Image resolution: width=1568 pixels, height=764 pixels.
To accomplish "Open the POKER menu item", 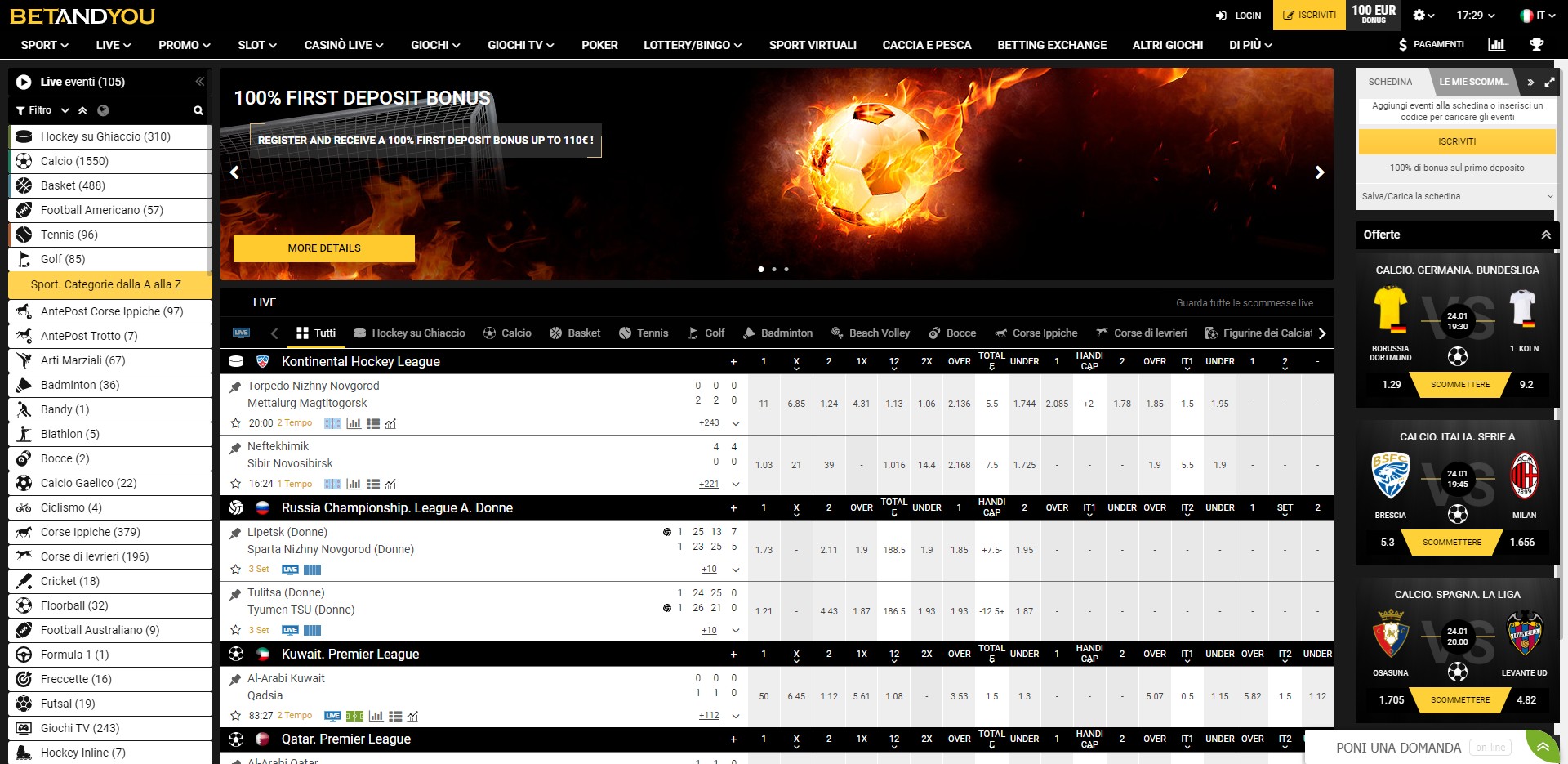I will (x=599, y=45).
